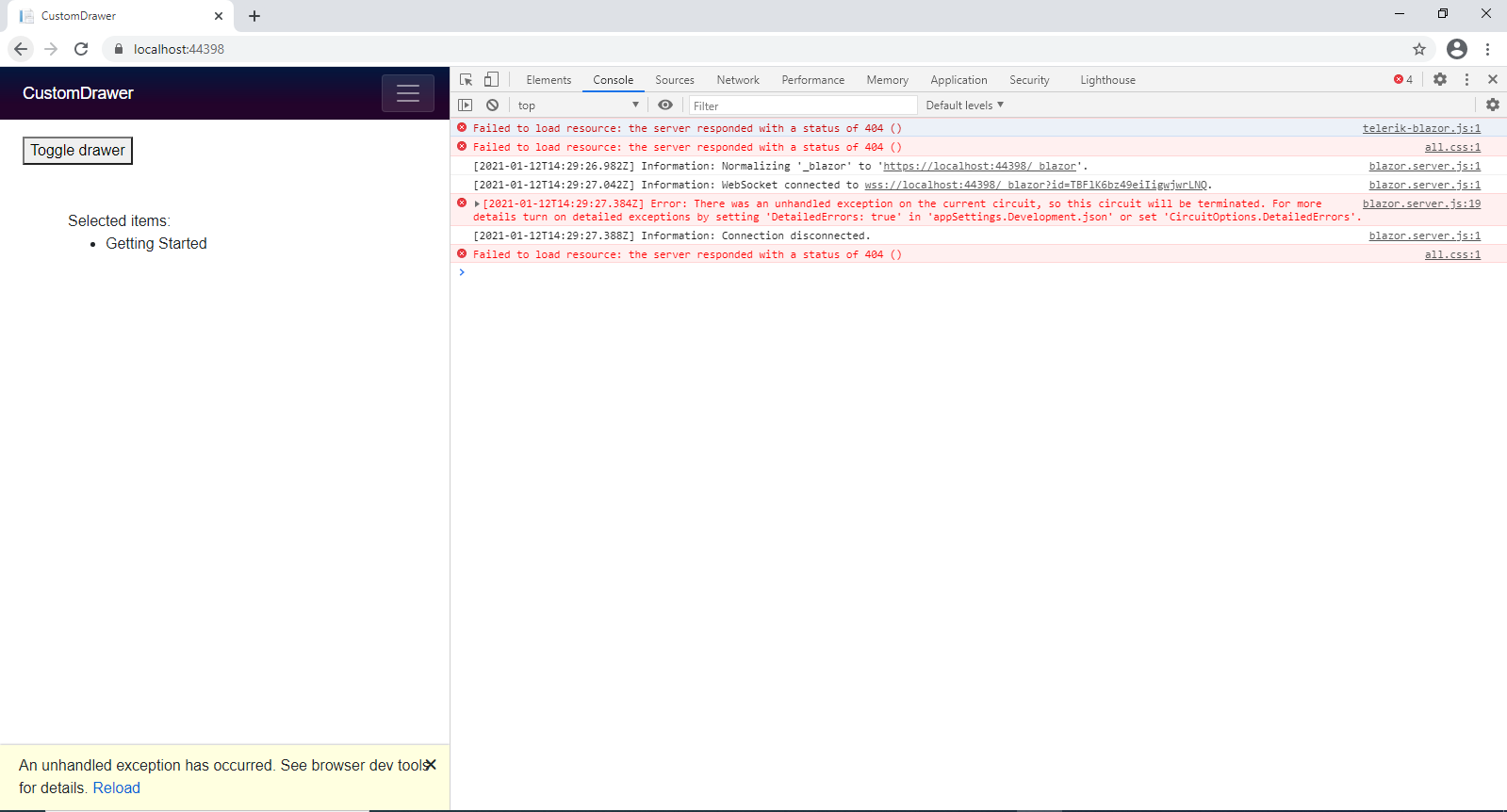Clear the console messages
The image size is (1507, 812).
492,106
